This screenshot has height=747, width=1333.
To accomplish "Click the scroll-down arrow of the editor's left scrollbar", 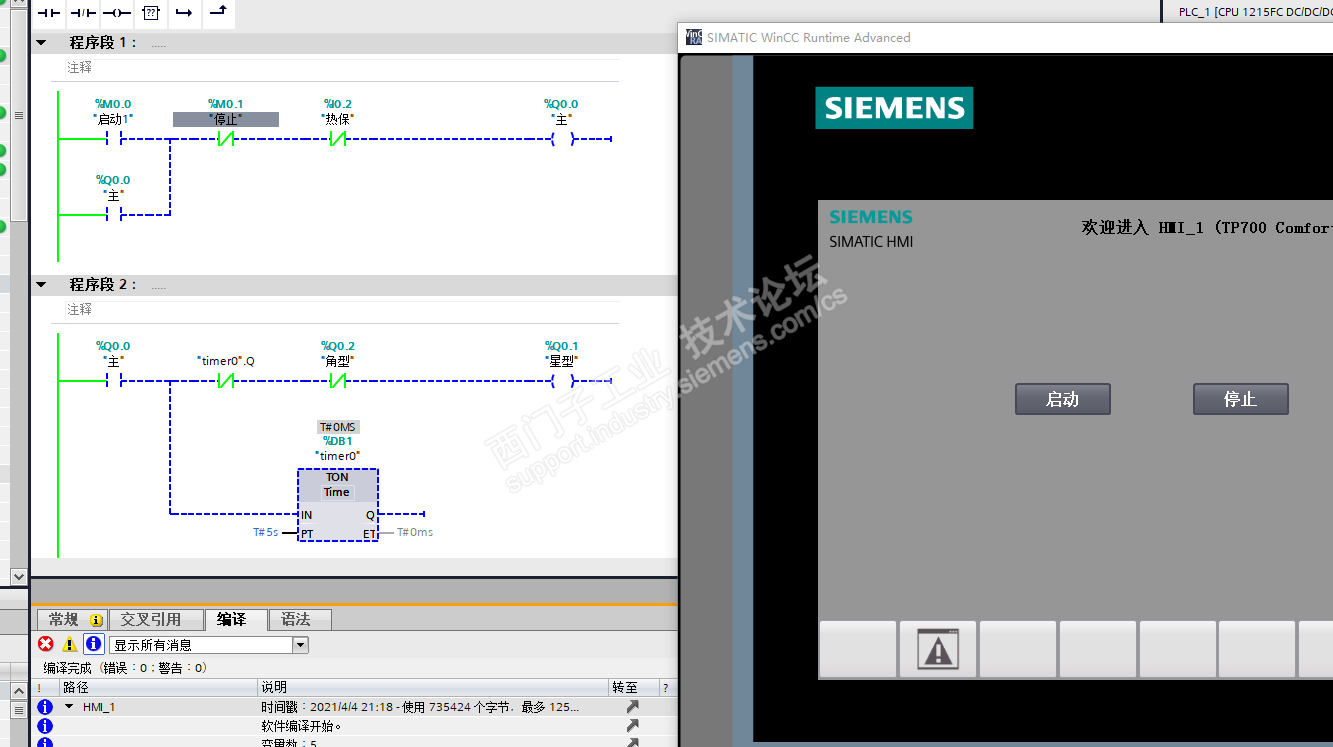I will (18, 576).
